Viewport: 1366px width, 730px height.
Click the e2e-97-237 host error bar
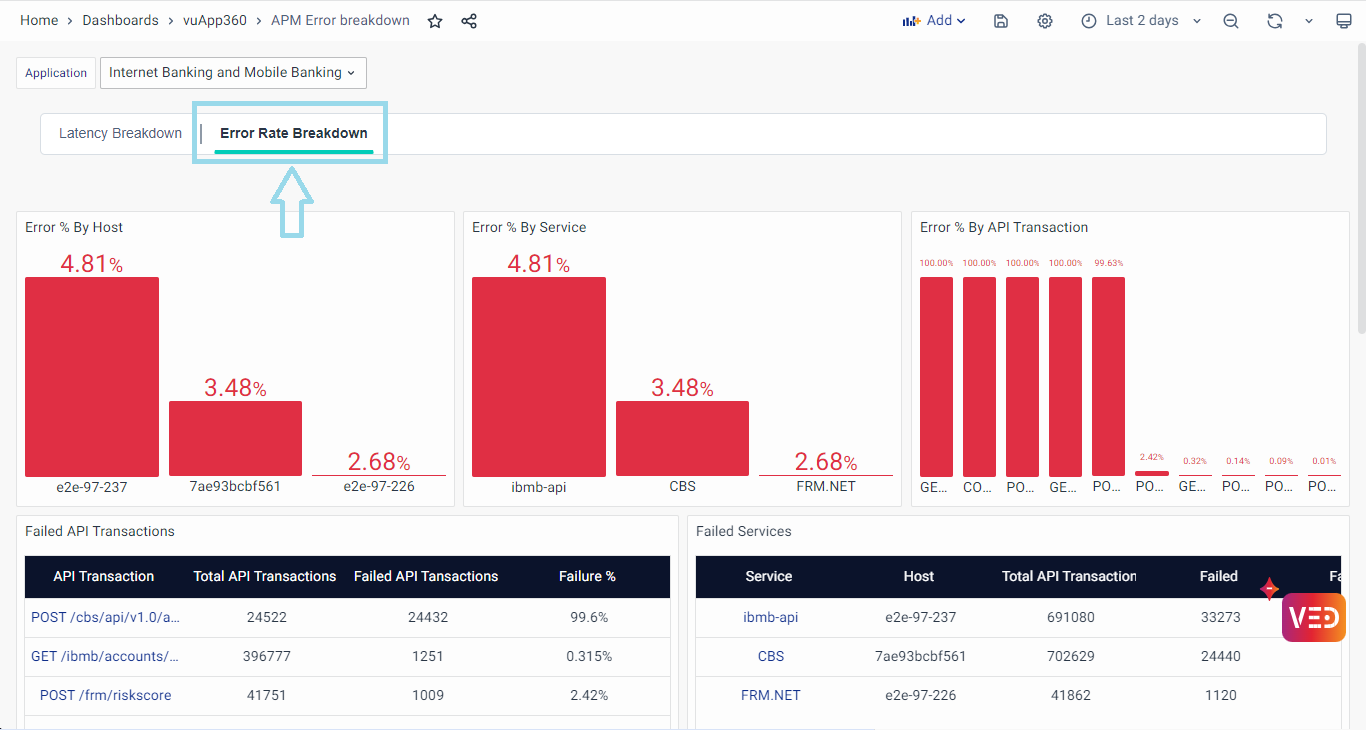point(92,376)
